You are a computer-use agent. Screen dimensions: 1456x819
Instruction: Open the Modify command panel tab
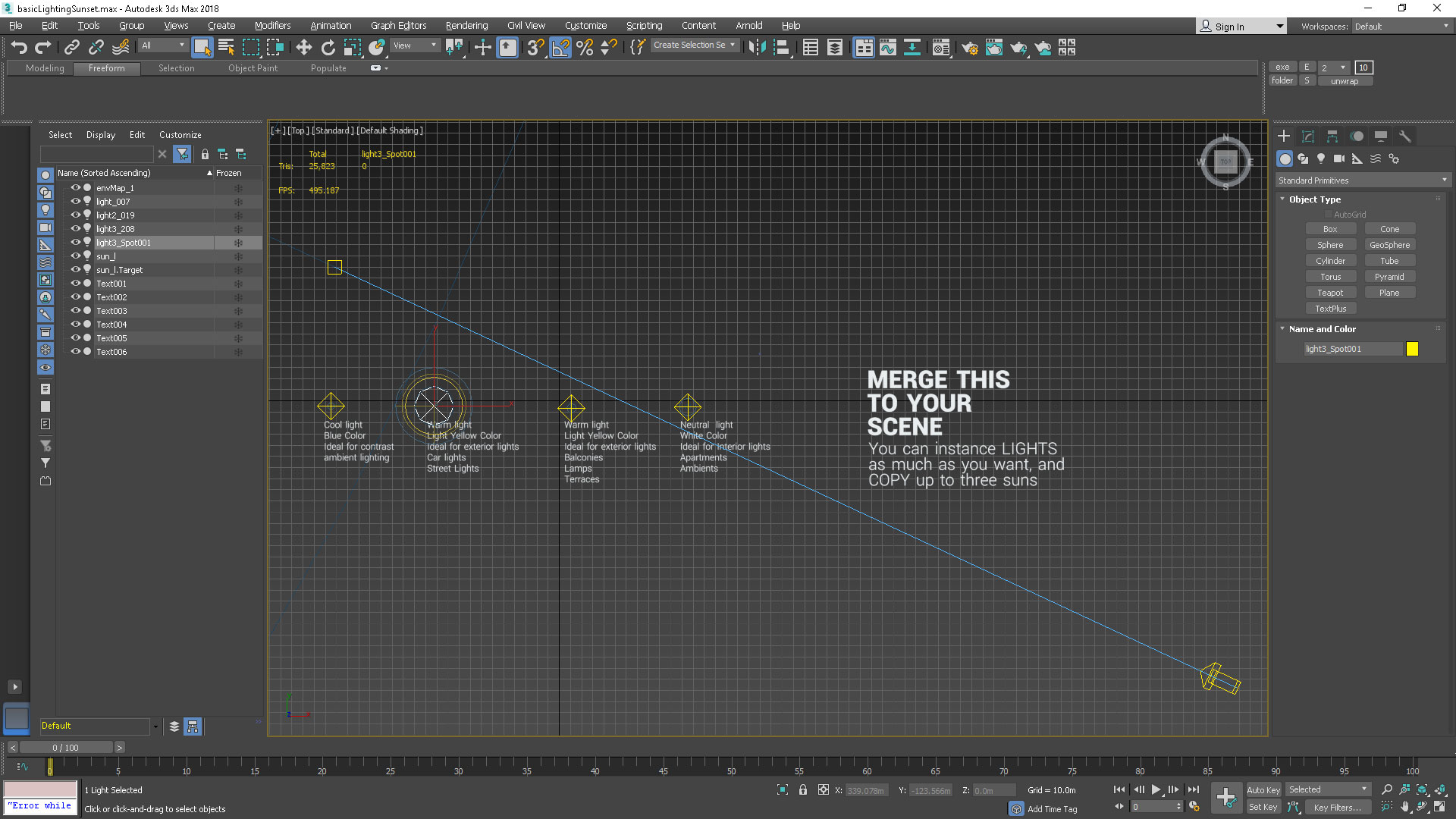point(1307,136)
